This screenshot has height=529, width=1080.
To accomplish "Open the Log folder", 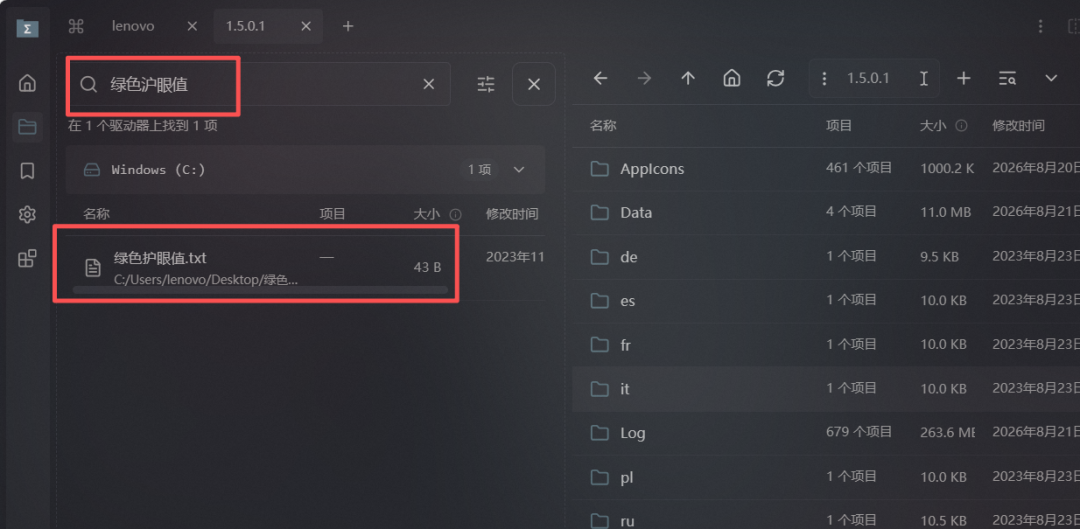I will [827, 433].
